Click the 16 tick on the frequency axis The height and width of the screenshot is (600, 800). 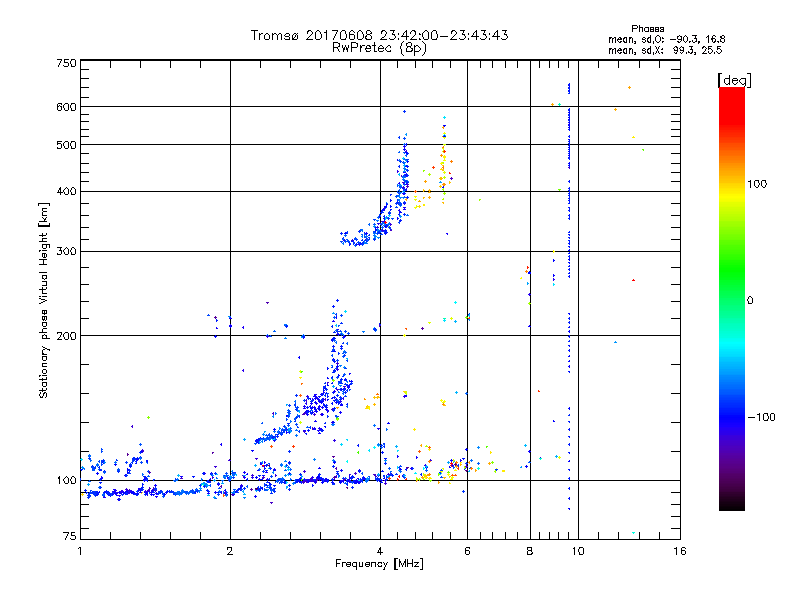[x=679, y=551]
